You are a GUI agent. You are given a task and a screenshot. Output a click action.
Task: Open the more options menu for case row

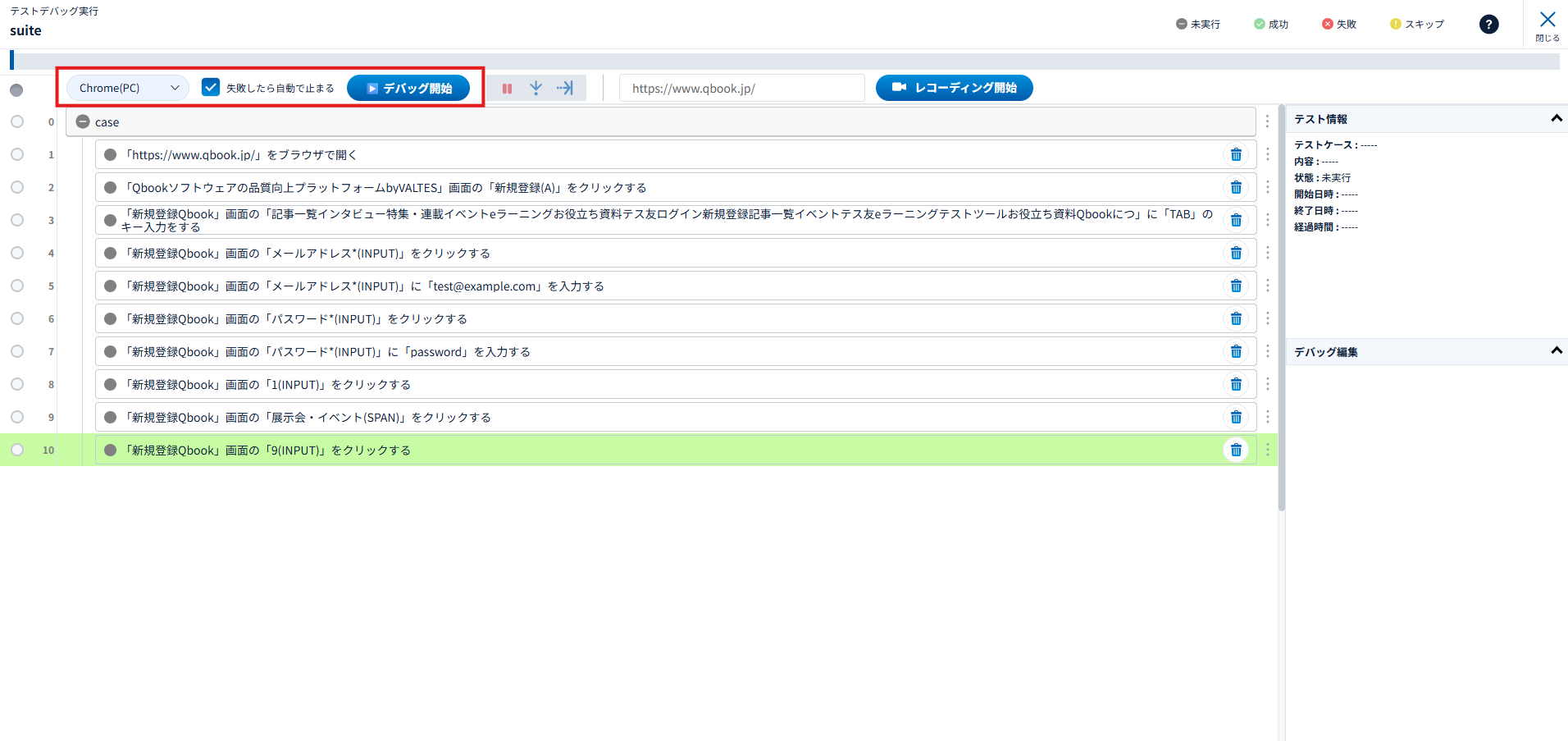click(1267, 121)
